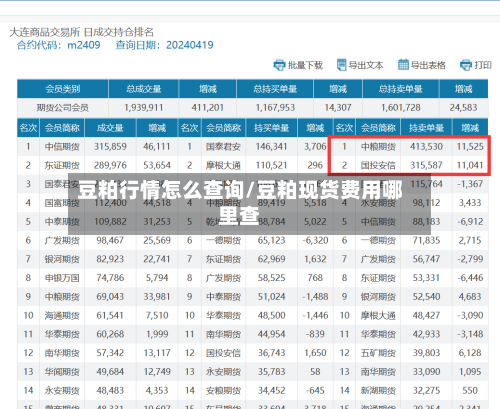
Task: Click the 批量下载 batch download icon
Action: (x=279, y=65)
